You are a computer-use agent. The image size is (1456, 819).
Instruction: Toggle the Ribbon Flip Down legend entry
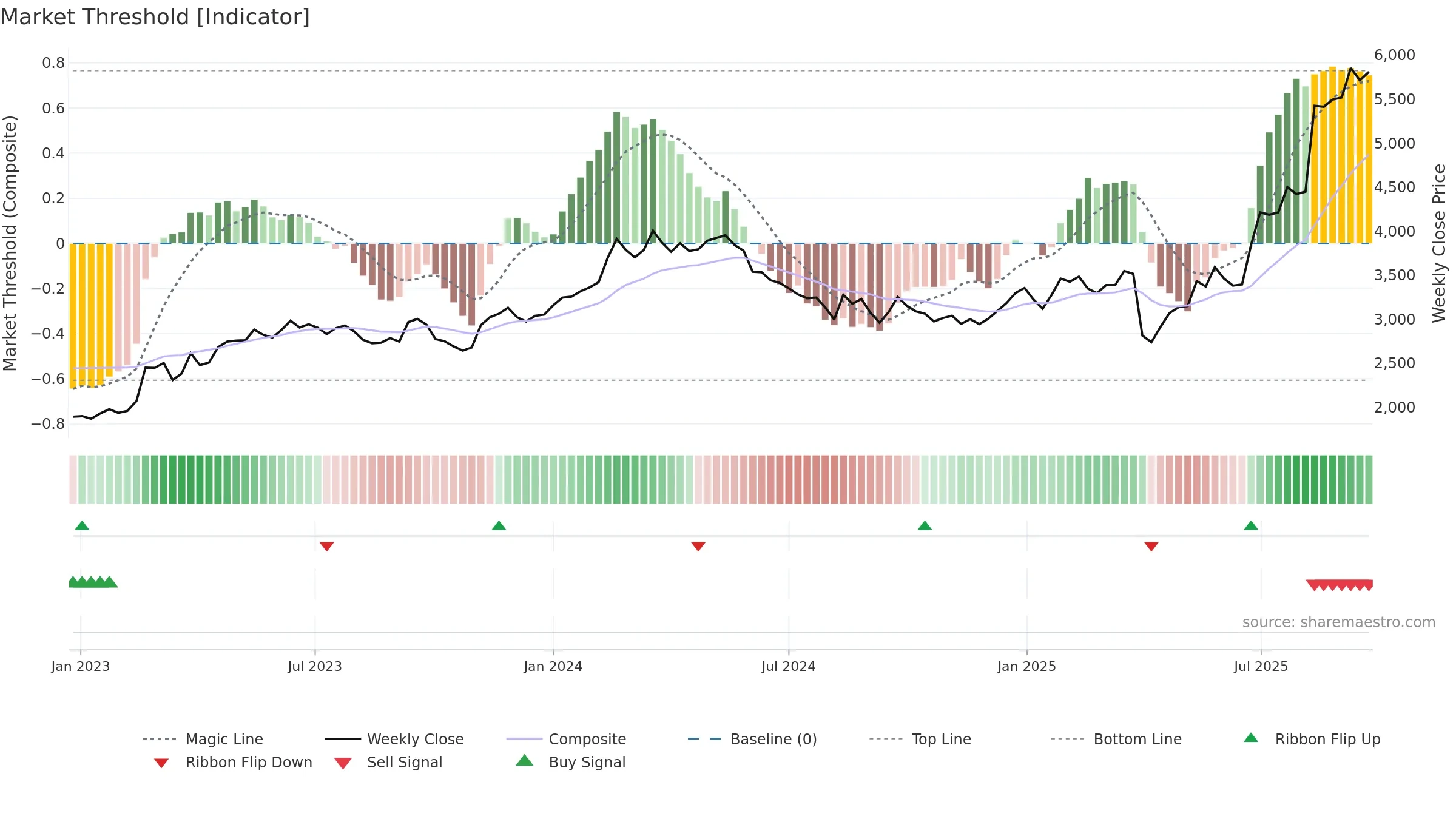pos(233,762)
